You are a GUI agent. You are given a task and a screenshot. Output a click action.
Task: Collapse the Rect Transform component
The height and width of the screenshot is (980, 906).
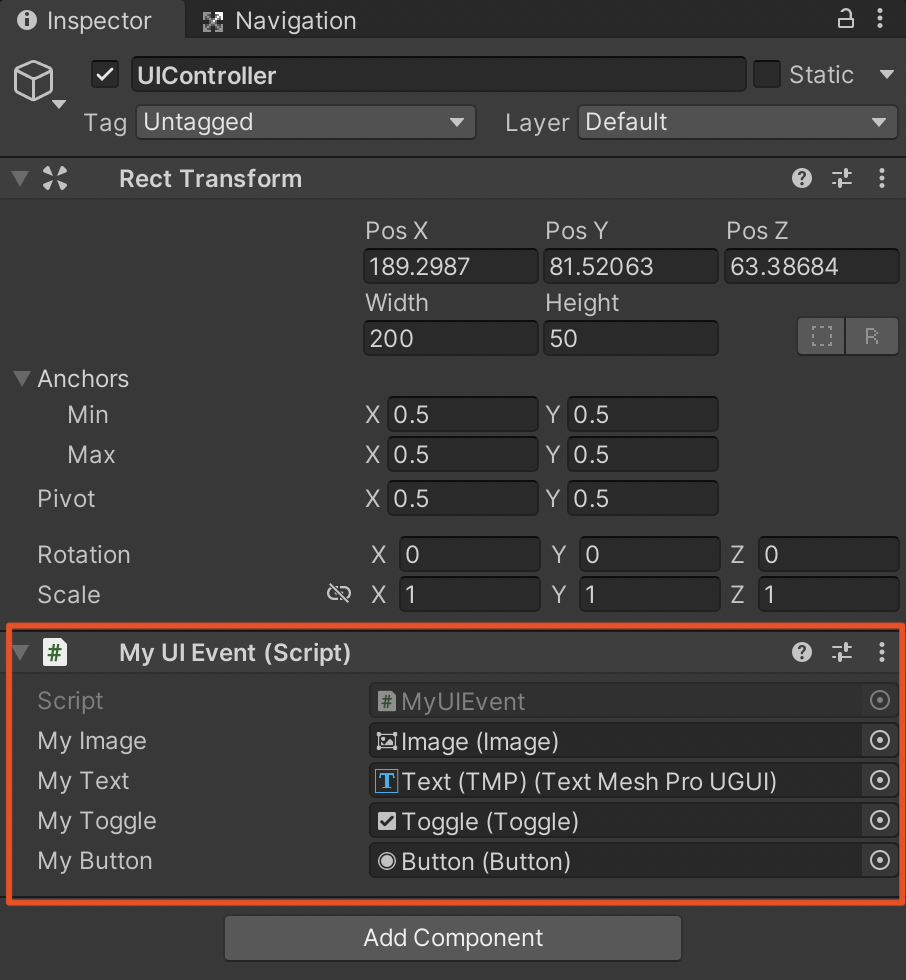(x=20, y=178)
